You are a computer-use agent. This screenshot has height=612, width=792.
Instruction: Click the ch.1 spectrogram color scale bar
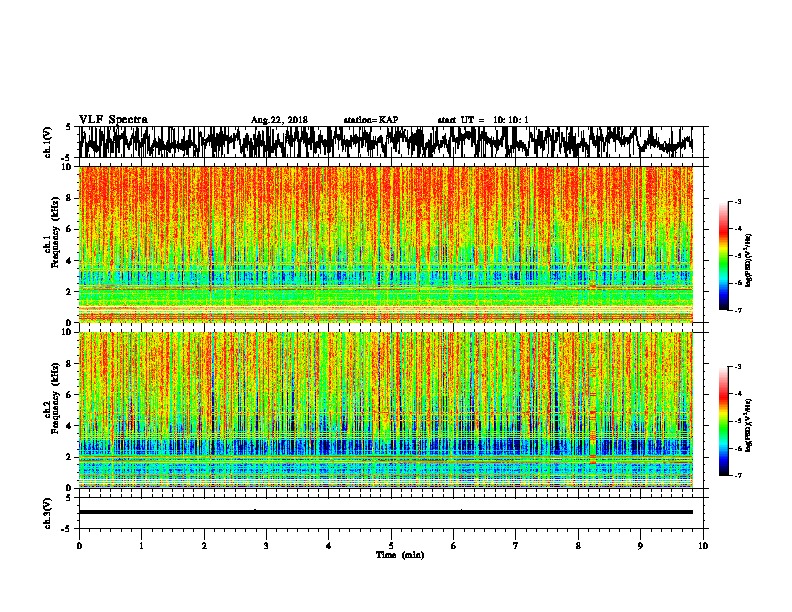tap(723, 256)
